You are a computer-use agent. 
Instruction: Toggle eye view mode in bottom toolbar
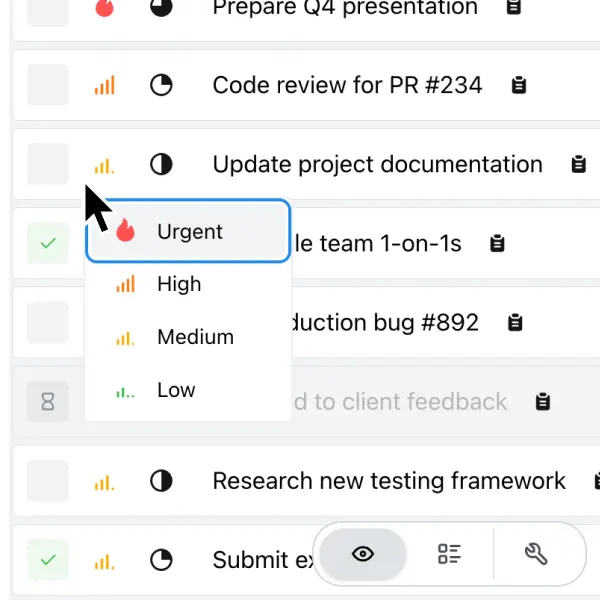click(363, 553)
